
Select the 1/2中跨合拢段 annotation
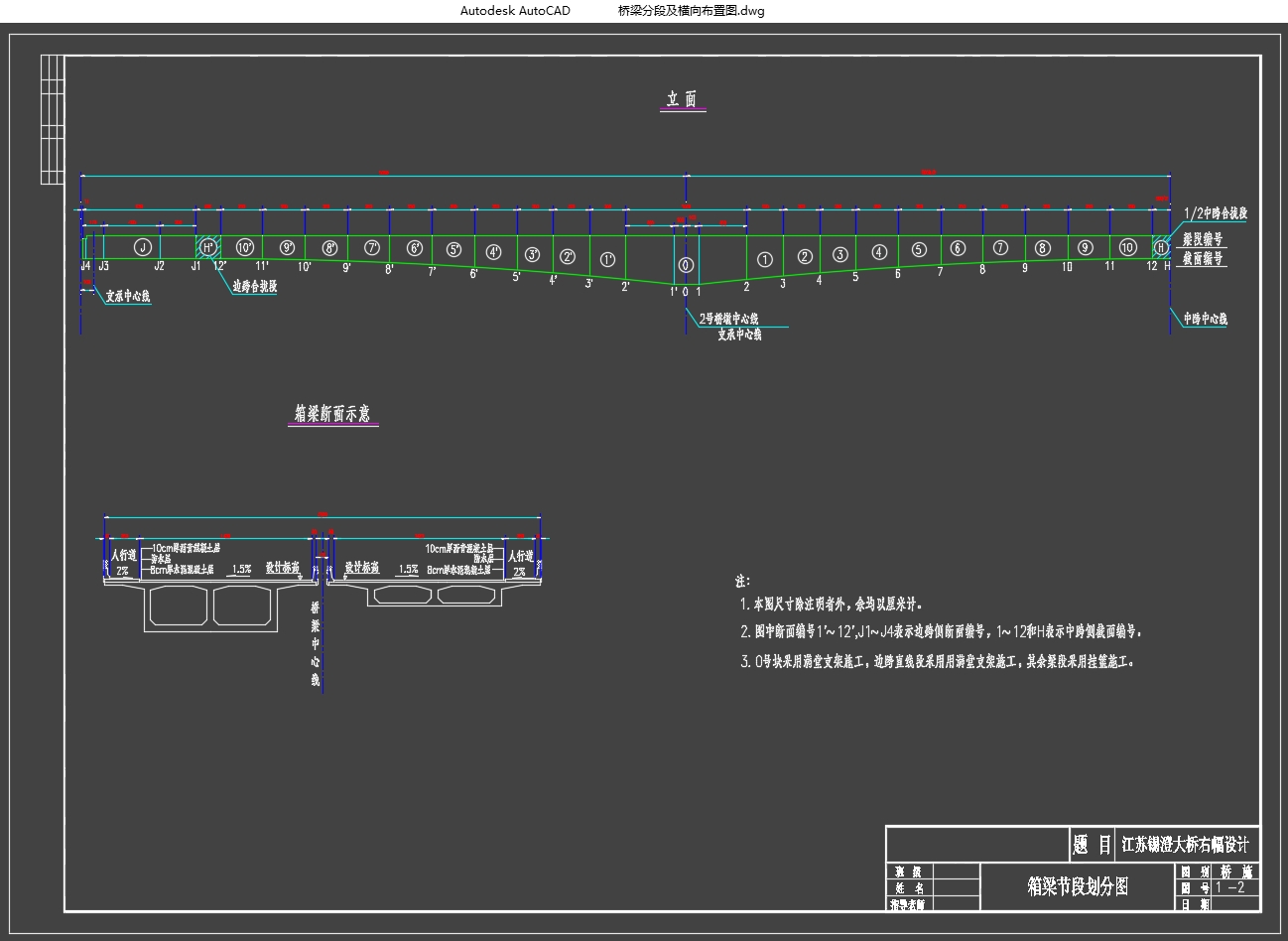pos(1216,213)
